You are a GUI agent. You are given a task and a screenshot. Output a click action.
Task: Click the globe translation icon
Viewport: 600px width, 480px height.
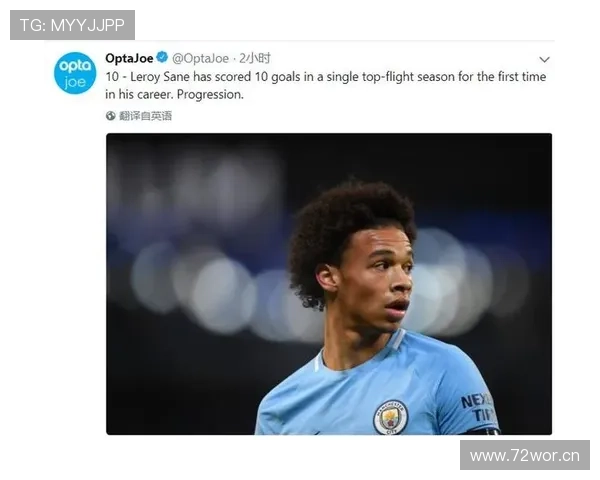pyautogui.click(x=111, y=116)
